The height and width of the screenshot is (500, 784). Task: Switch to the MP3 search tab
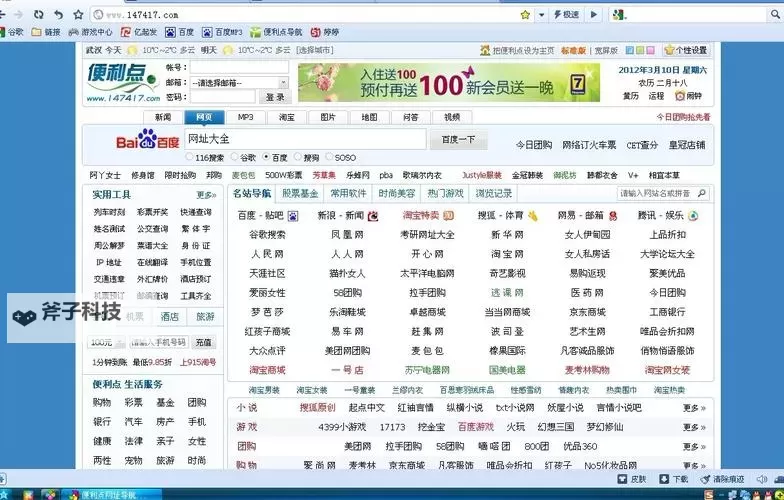point(246,117)
